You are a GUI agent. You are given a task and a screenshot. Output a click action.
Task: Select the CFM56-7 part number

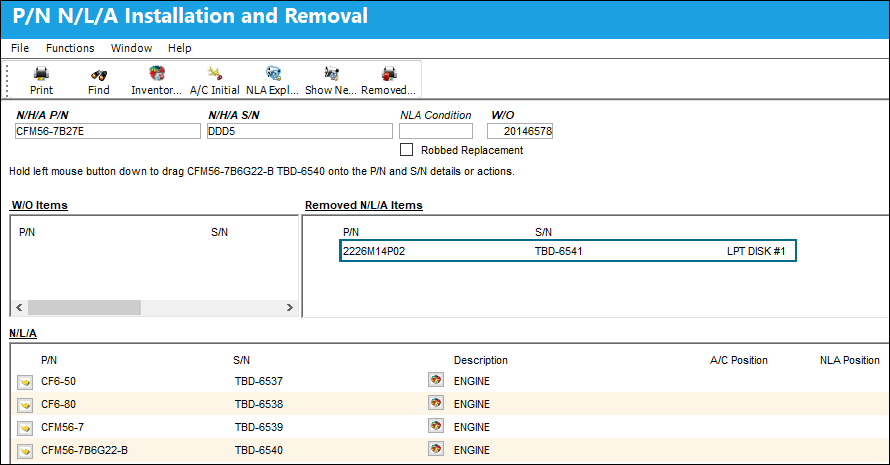62,427
